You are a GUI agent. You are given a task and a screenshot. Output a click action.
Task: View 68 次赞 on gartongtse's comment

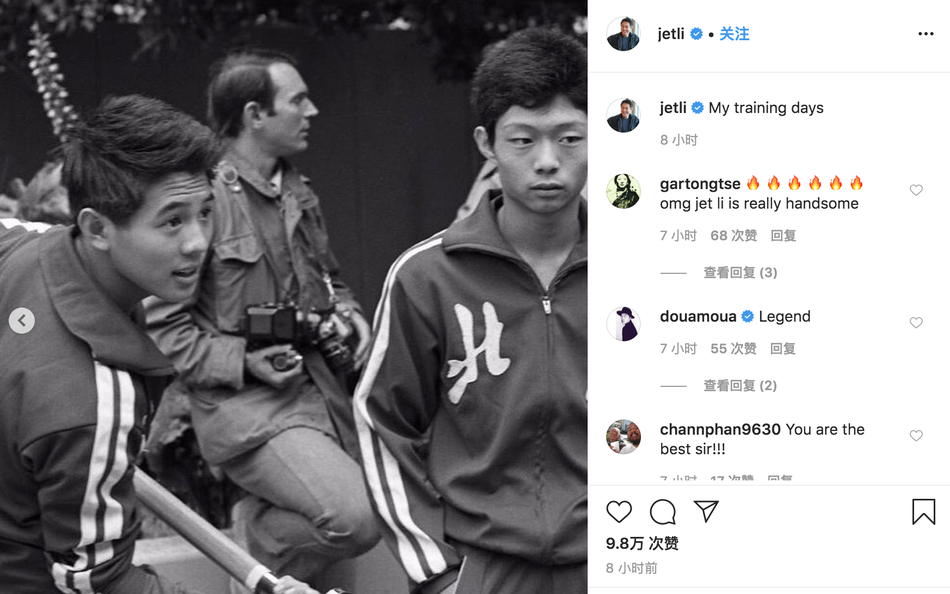pos(734,235)
